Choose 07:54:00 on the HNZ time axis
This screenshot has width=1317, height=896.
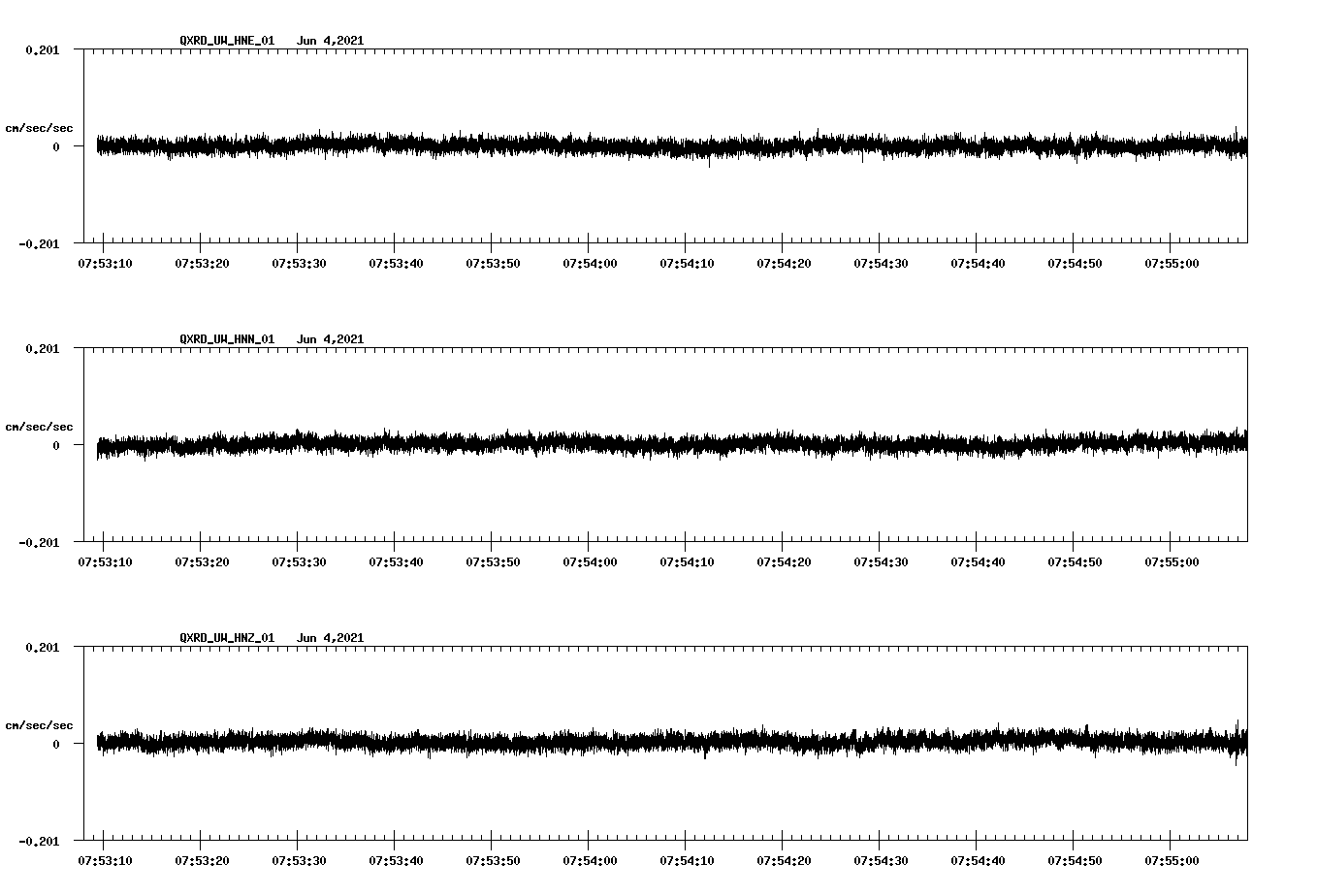(590, 860)
